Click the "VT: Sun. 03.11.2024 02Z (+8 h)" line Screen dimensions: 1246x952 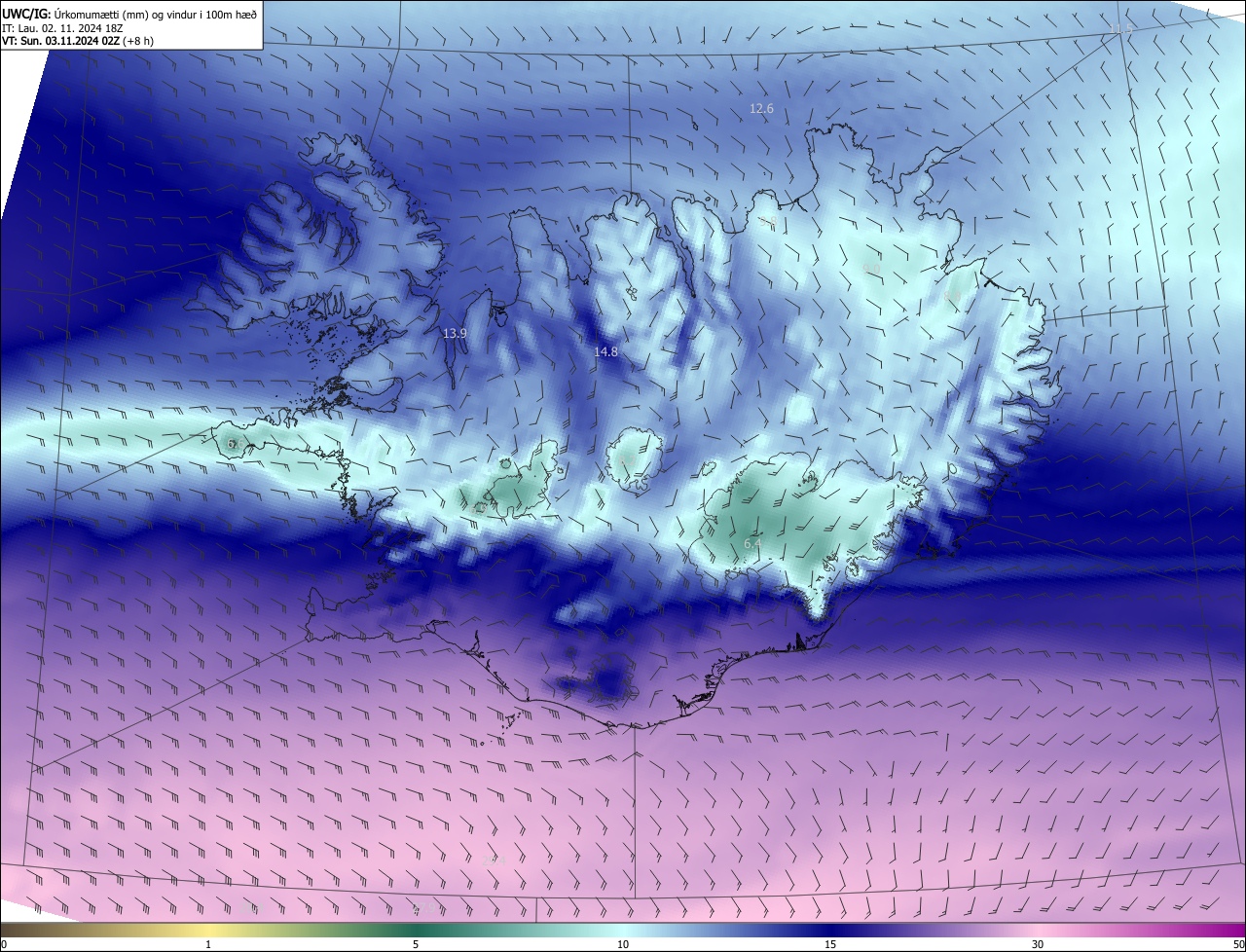point(78,41)
